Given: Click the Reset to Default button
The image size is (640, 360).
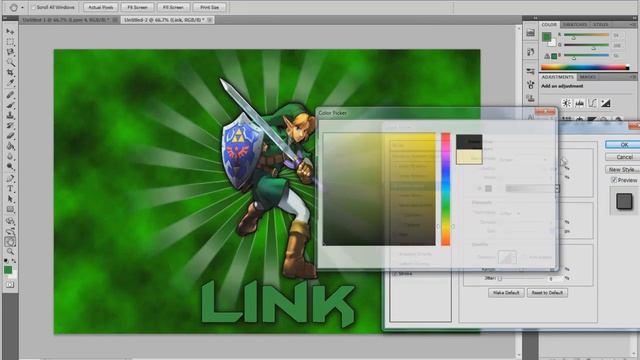Looking at the screenshot, I should (547, 293).
